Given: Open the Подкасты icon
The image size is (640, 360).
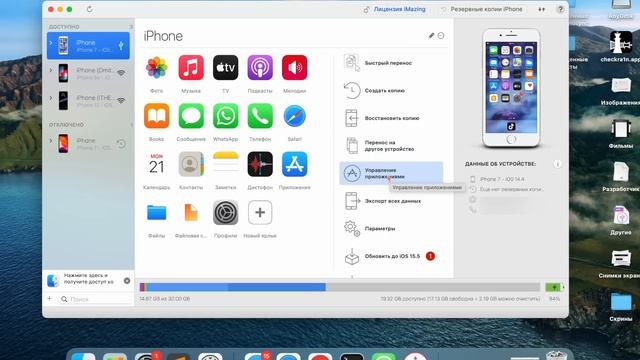Looking at the screenshot, I should 260,68.
